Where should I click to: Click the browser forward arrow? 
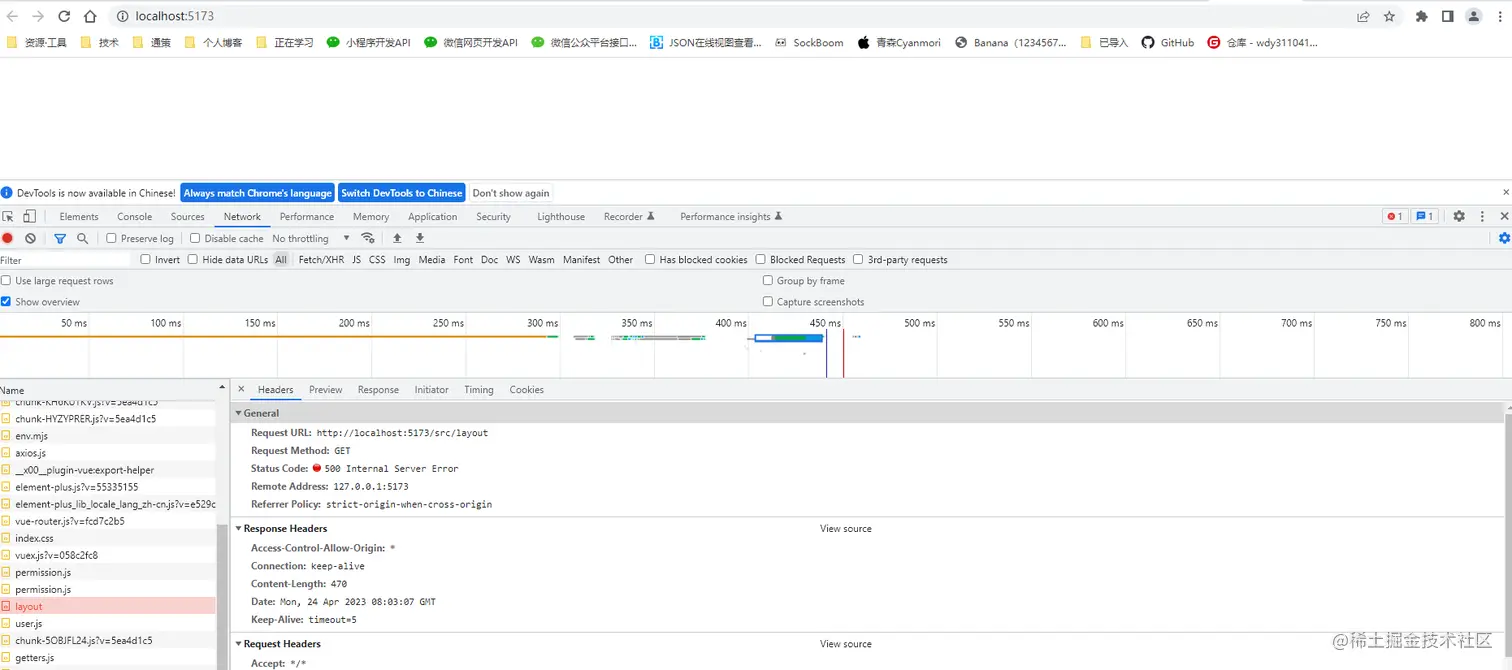click(38, 16)
